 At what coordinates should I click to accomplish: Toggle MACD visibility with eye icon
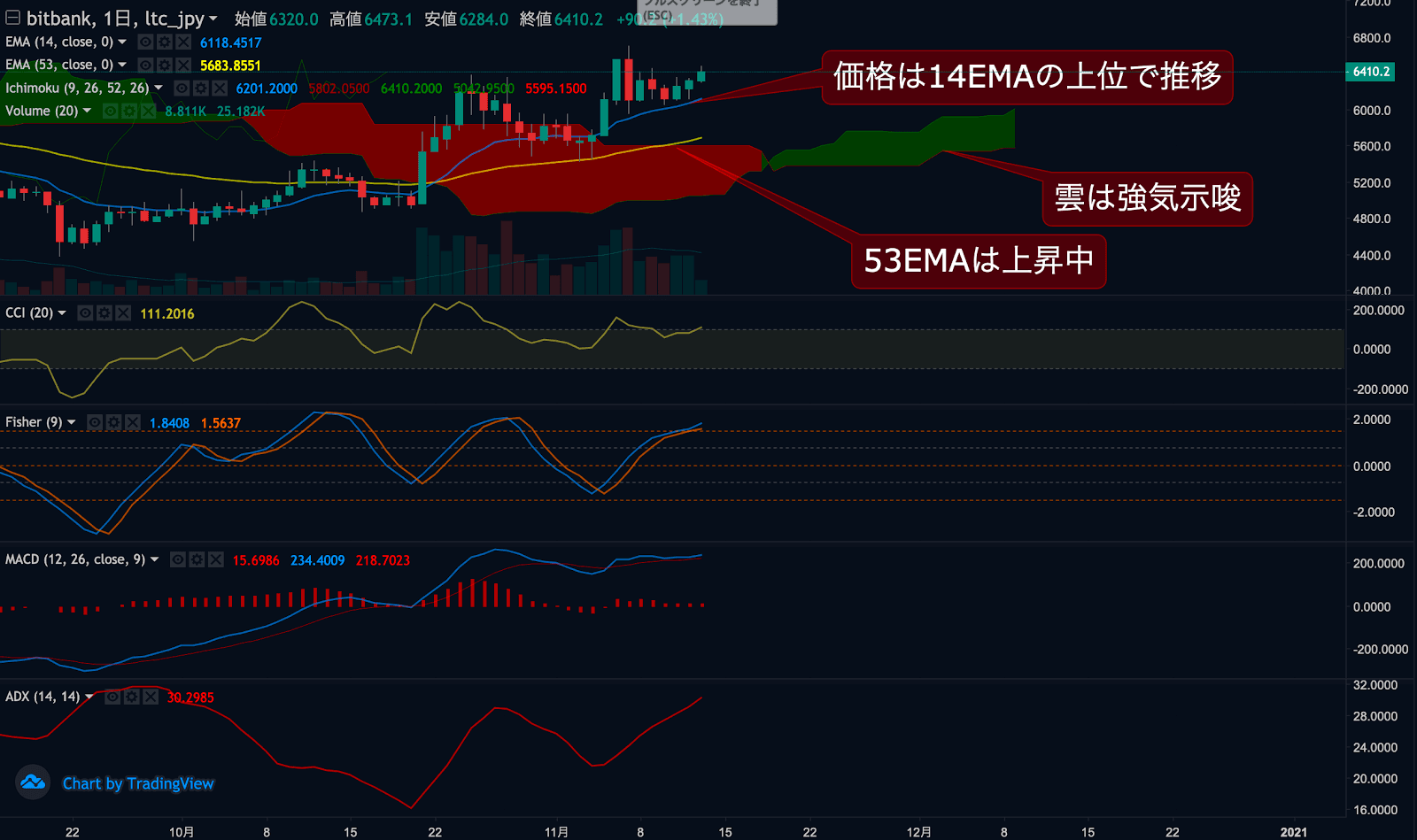click(178, 559)
